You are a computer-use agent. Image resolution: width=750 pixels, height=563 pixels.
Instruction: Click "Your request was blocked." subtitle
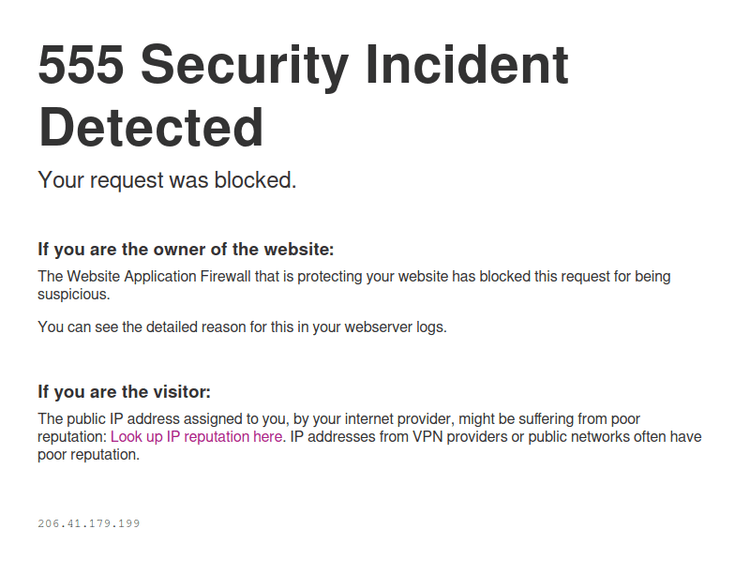(x=167, y=180)
